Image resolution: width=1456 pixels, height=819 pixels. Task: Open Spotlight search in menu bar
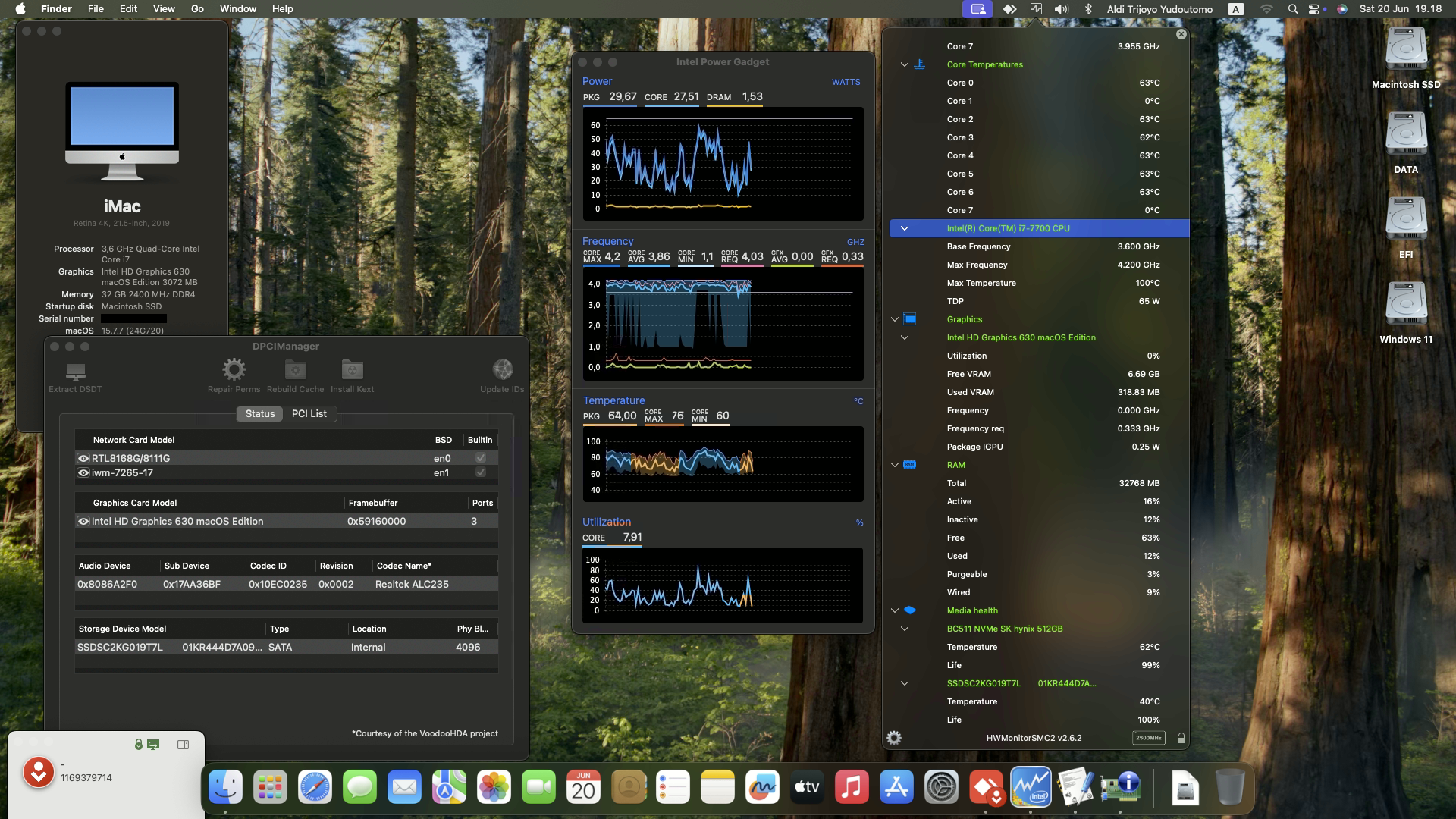pyautogui.click(x=1292, y=9)
